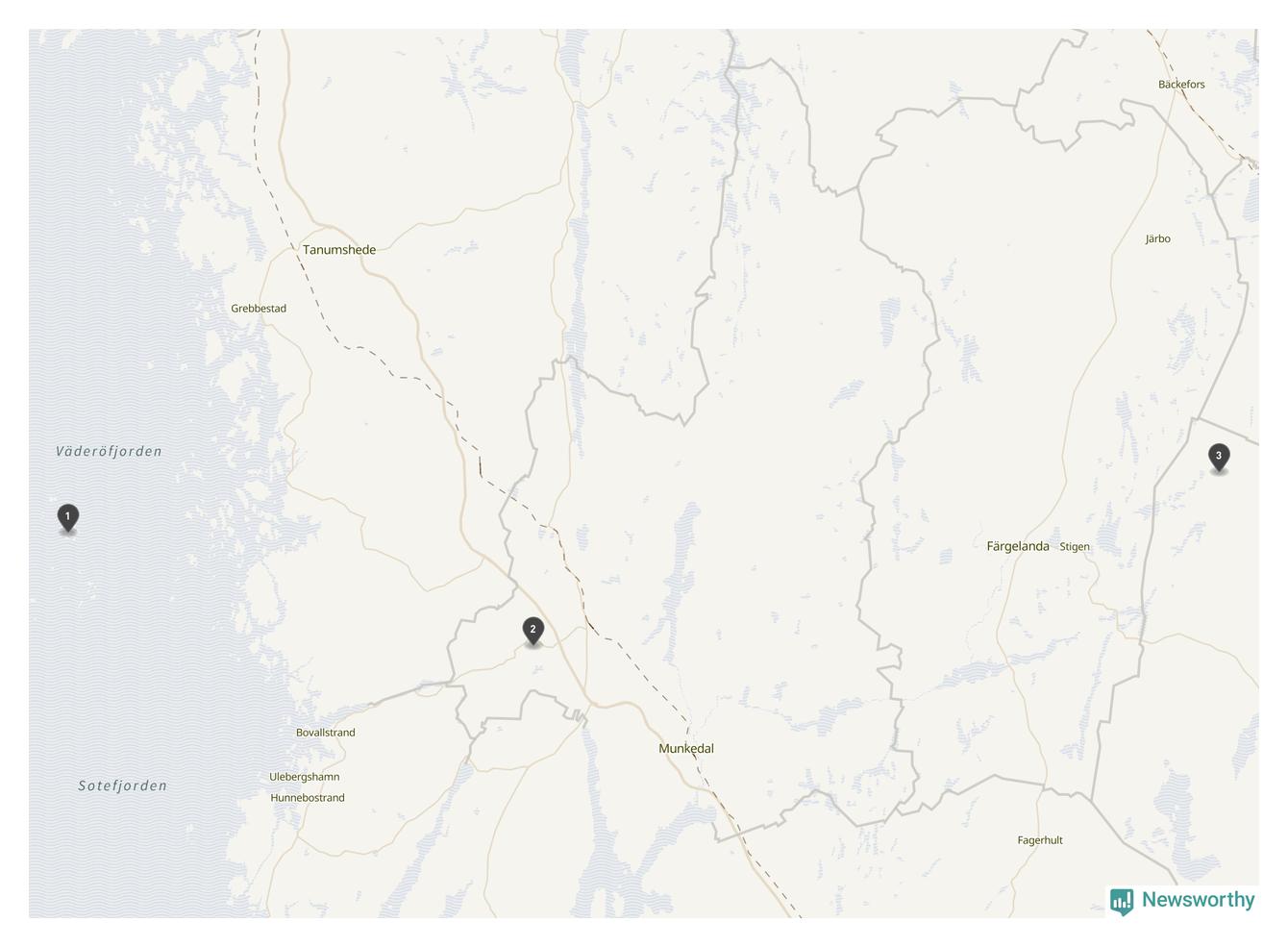Image resolution: width=1288 pixels, height=947 pixels.
Task: Click the Hunnebostrand place label
Action: pyautogui.click(x=308, y=798)
